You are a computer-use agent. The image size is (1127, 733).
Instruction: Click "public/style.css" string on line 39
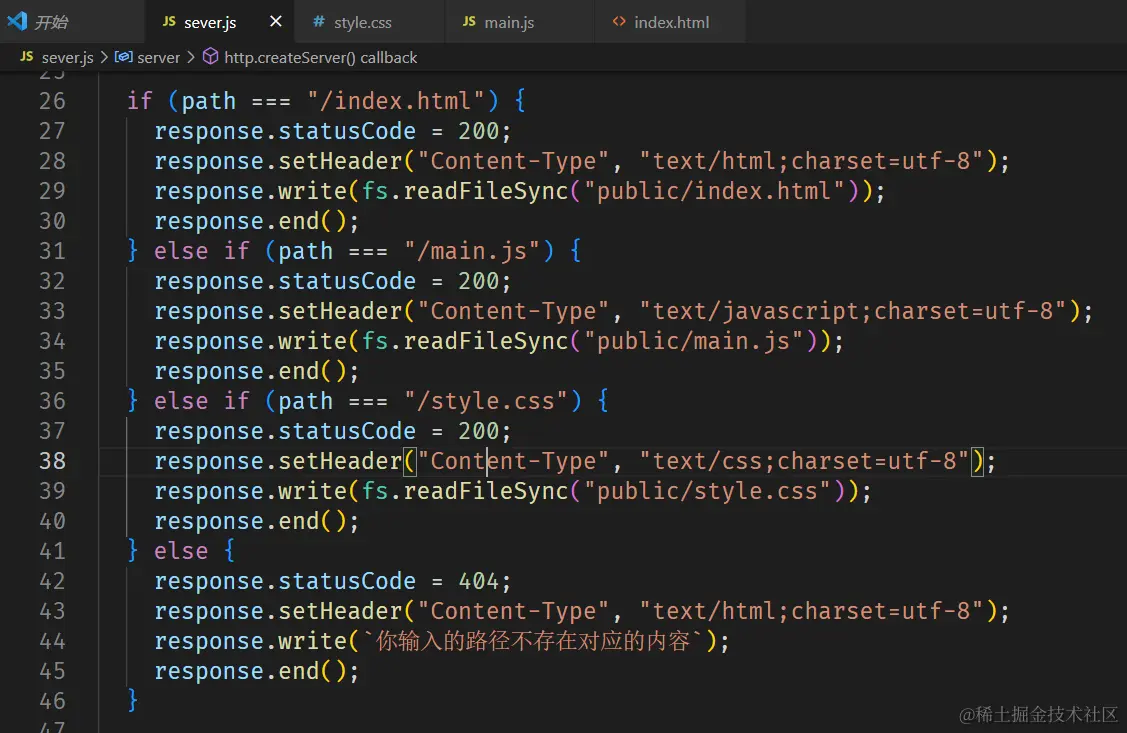point(707,491)
